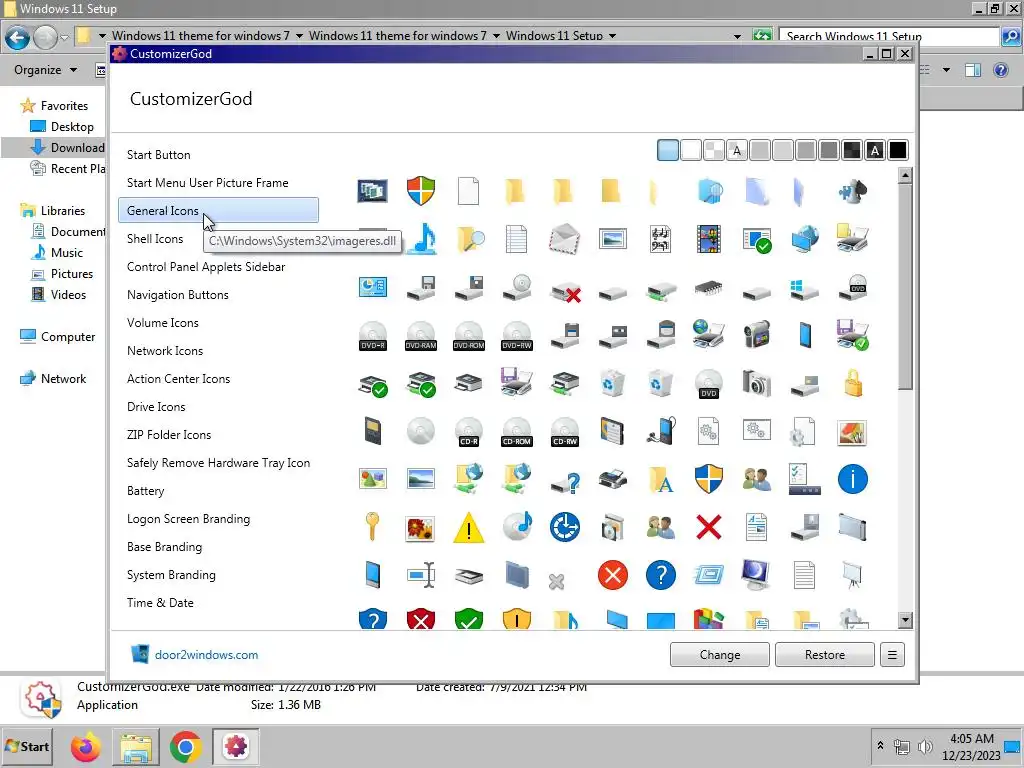Open the hamburger options menu button
Screen dimensions: 1024x768
click(892, 654)
